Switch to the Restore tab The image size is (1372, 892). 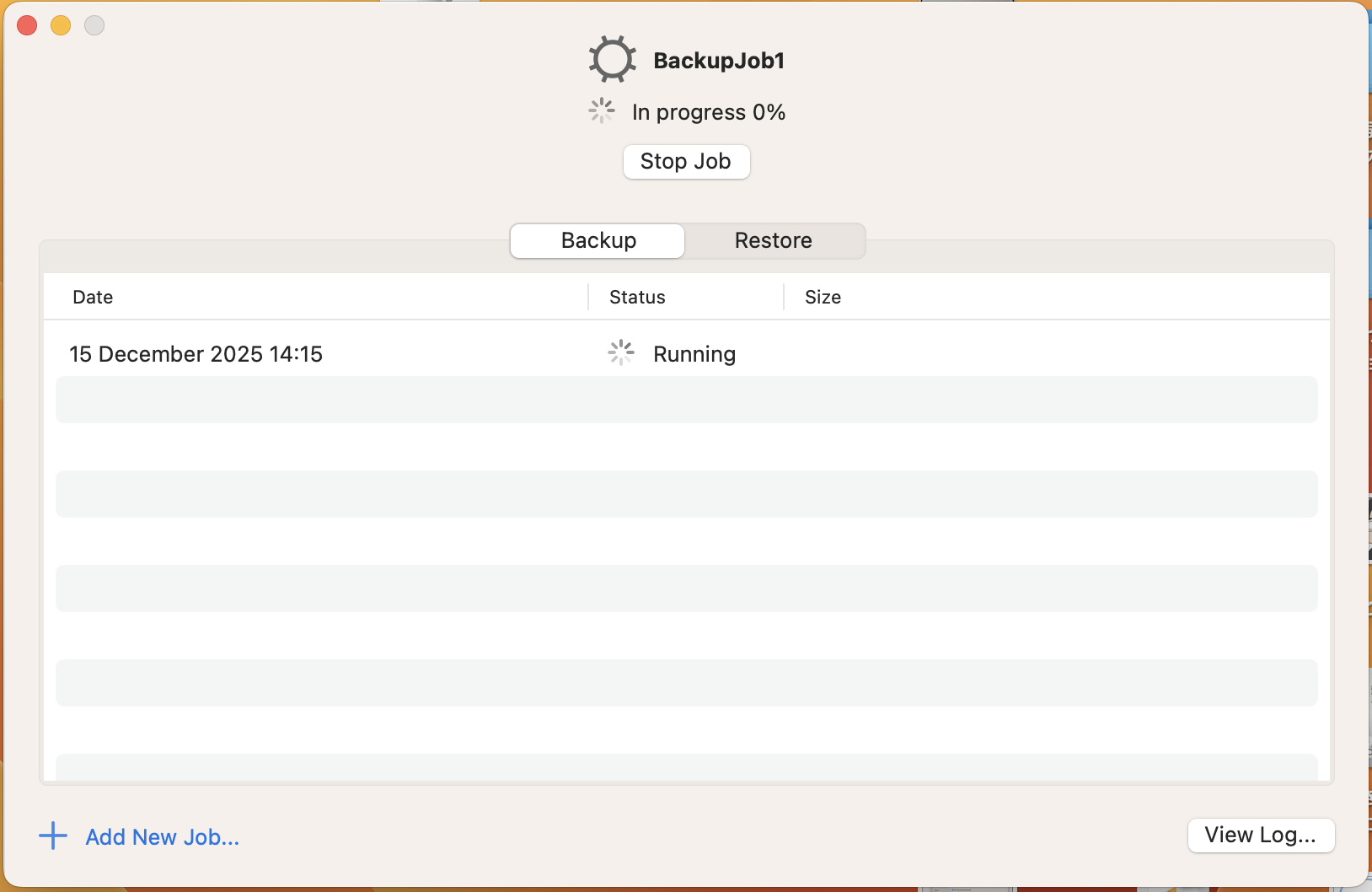774,240
